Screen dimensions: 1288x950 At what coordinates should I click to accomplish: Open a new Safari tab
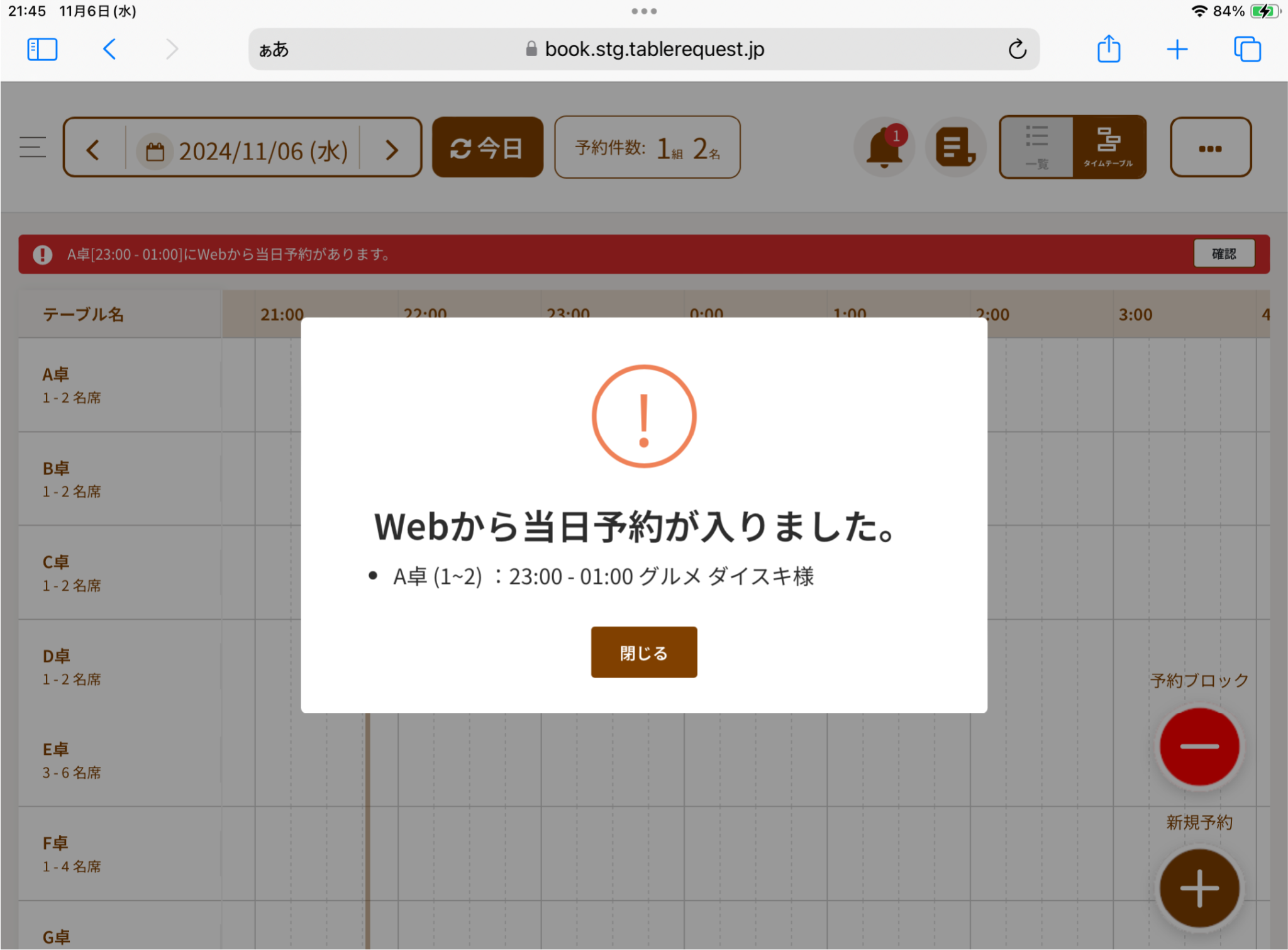(1177, 49)
